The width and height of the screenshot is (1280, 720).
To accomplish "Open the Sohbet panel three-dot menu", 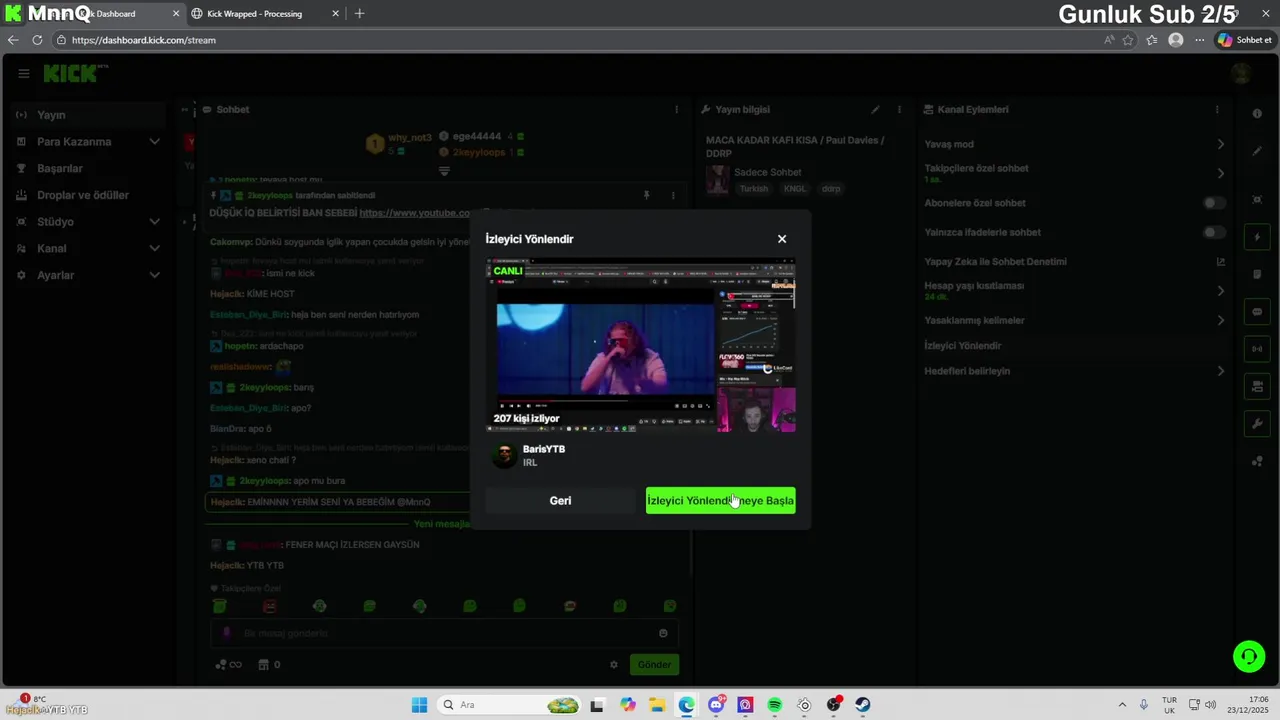I will tap(676, 110).
